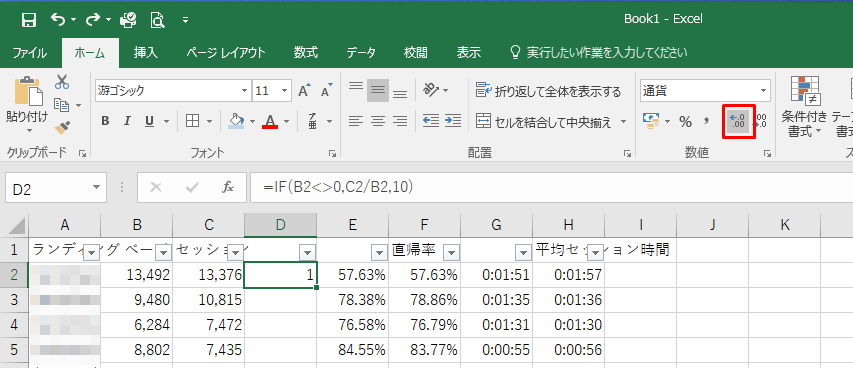
Task: Open the font name 游ゴシック dropdown
Action: (x=244, y=90)
